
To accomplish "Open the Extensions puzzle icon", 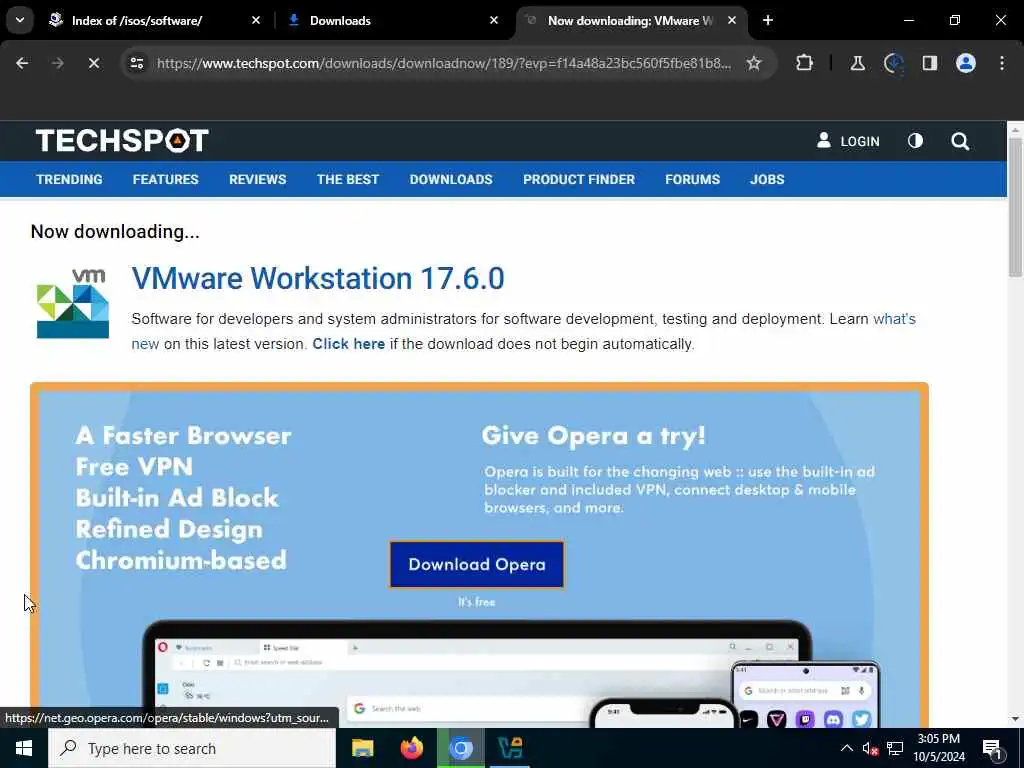I will click(x=805, y=63).
